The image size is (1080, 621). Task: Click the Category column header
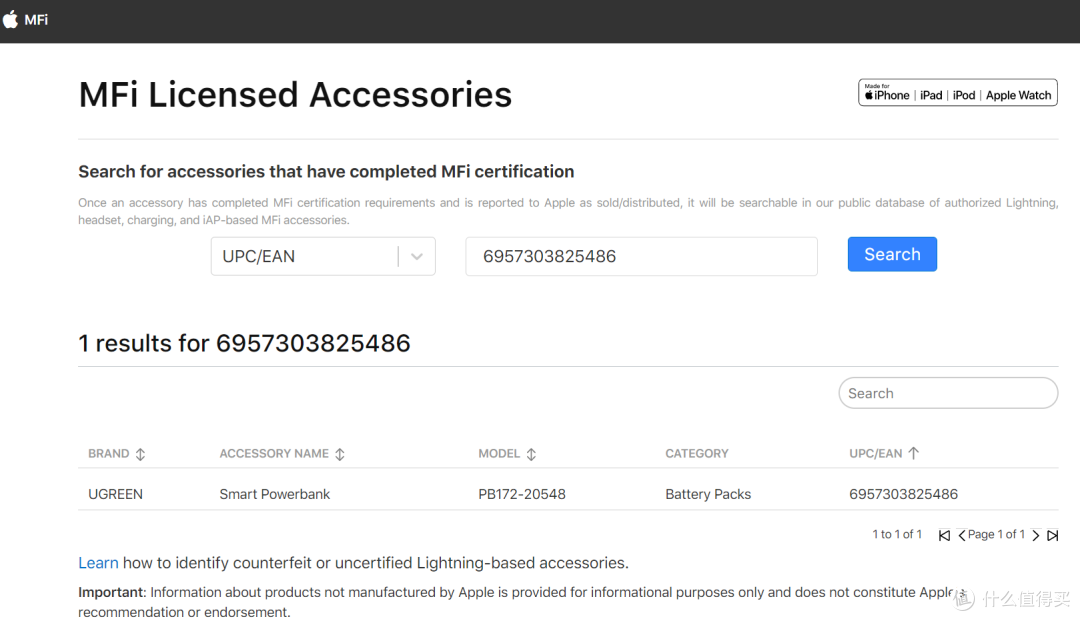[x=697, y=453]
